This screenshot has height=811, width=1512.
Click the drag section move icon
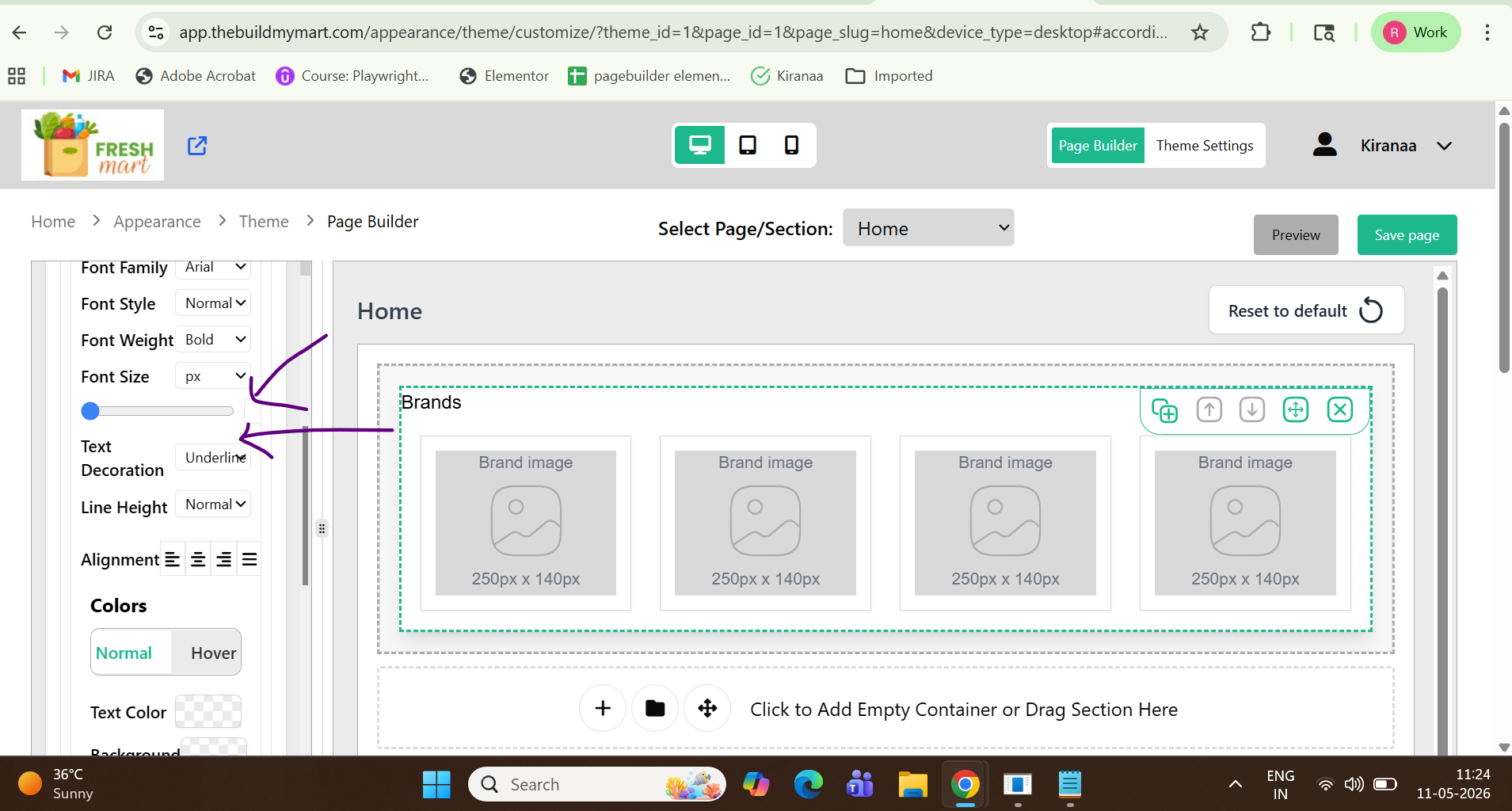tap(707, 708)
